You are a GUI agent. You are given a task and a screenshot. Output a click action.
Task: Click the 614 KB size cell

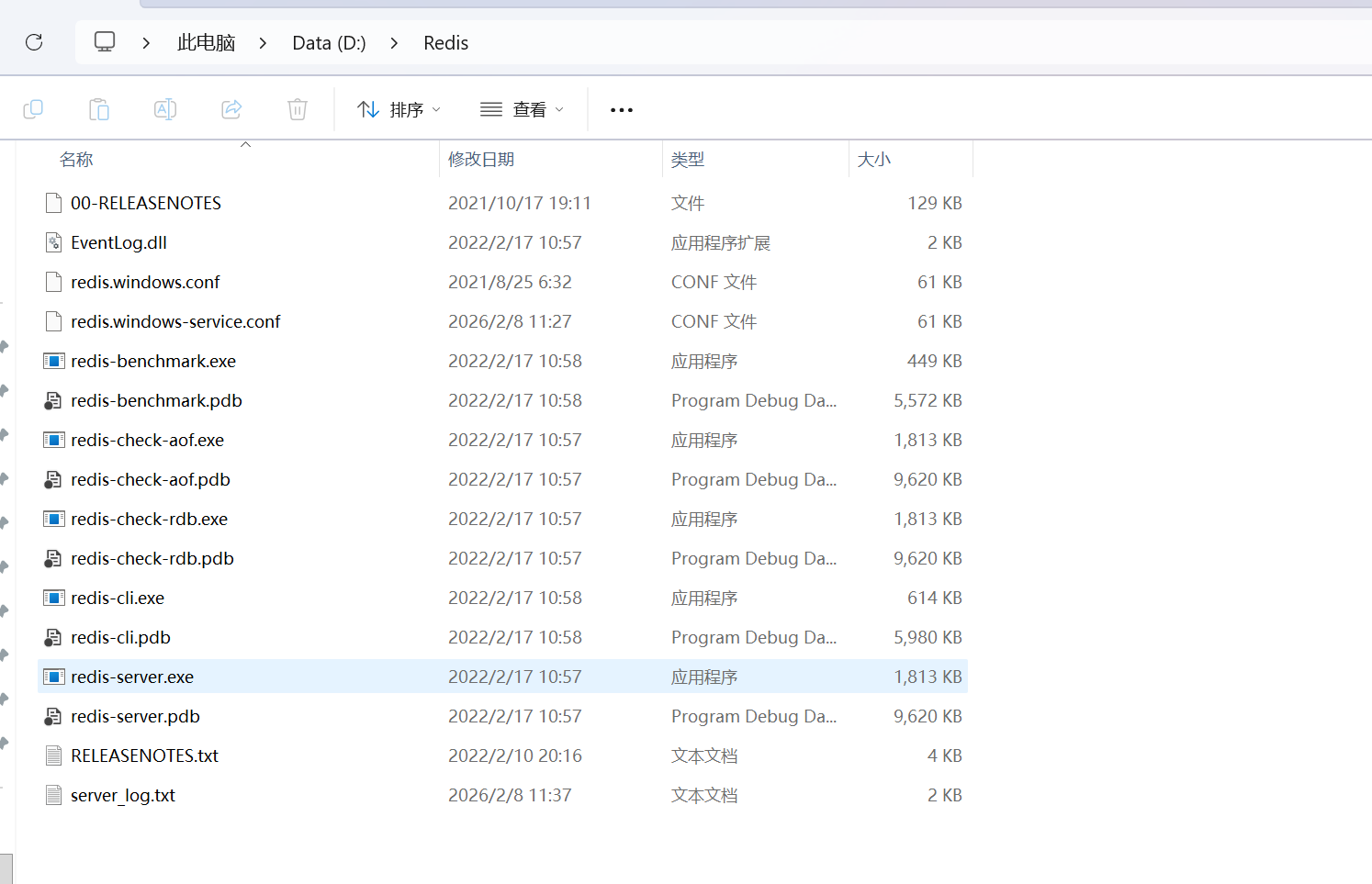coord(934,598)
